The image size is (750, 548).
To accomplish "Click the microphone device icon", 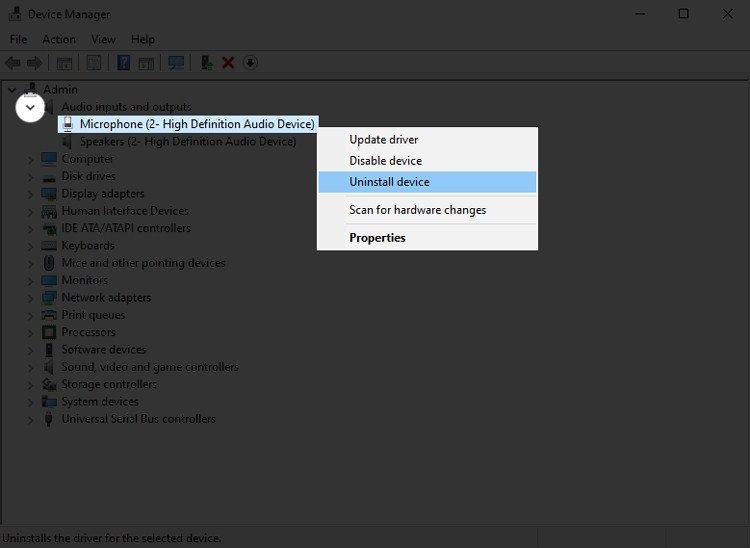I will point(68,124).
